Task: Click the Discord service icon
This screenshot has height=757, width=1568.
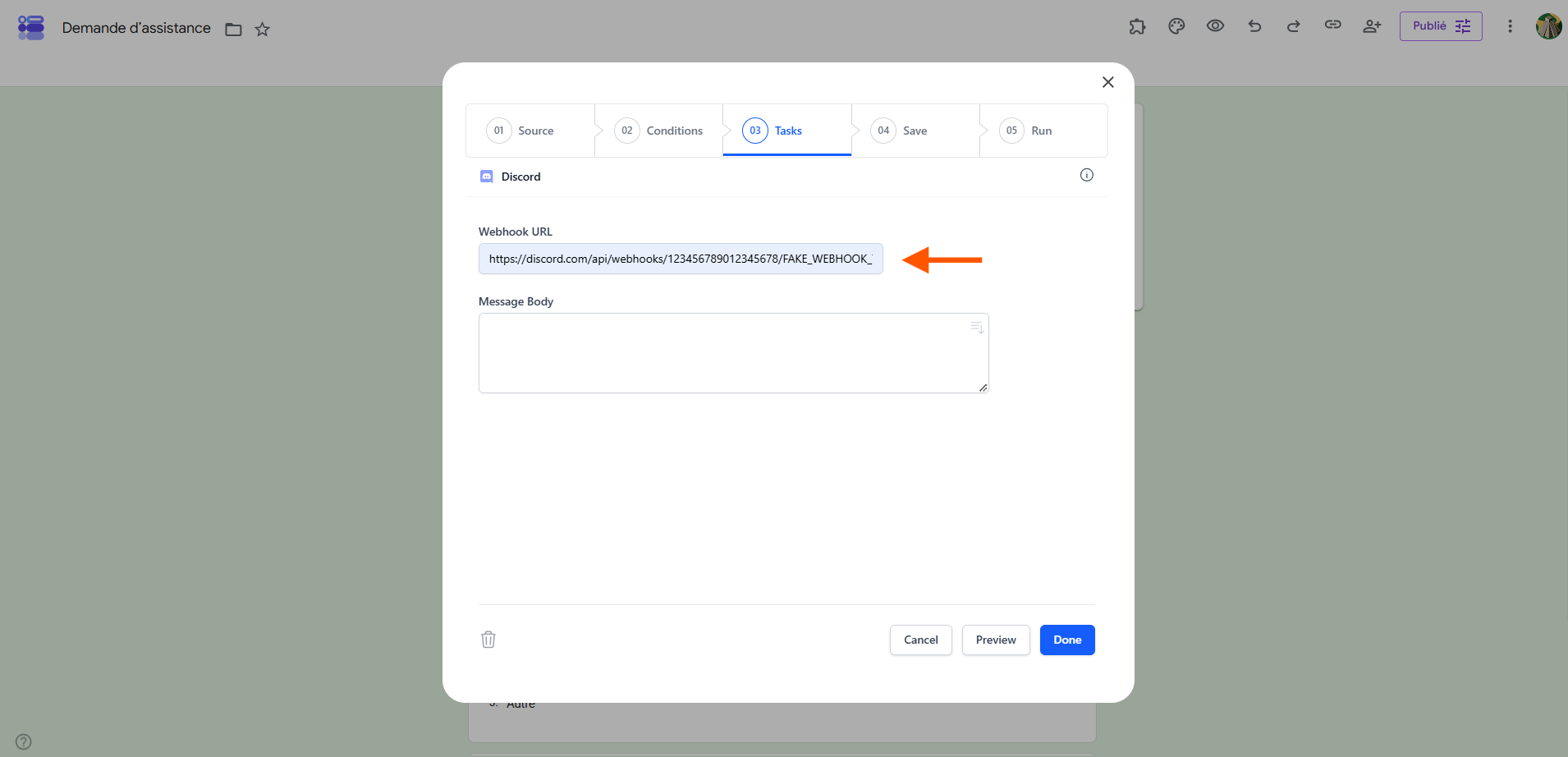Action: (487, 177)
